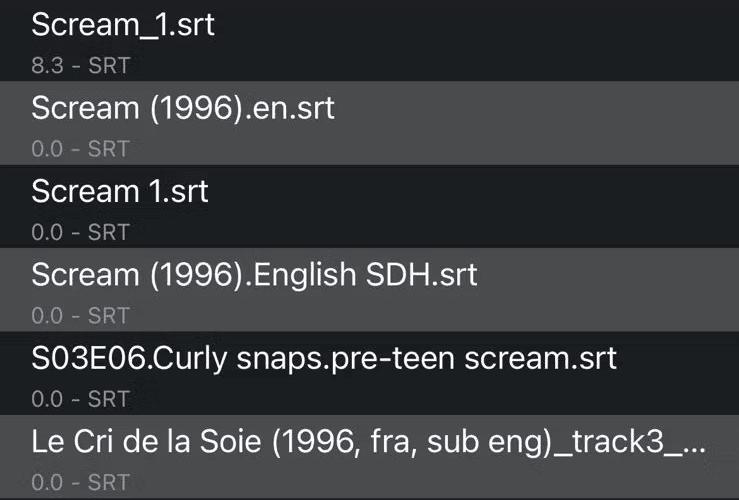Image resolution: width=739 pixels, height=500 pixels.
Task: Click the 8.3 - SRT rating line
Action: click(x=81, y=66)
